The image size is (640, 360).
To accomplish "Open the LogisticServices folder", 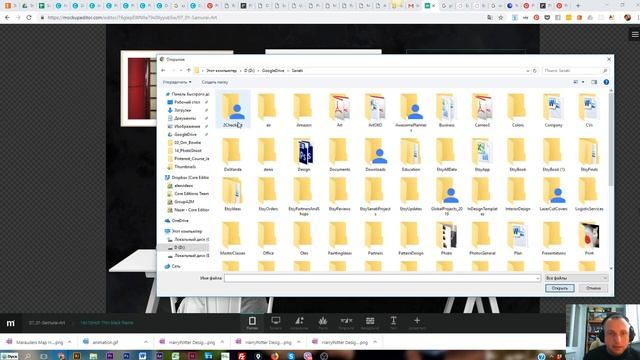I will 589,194.
